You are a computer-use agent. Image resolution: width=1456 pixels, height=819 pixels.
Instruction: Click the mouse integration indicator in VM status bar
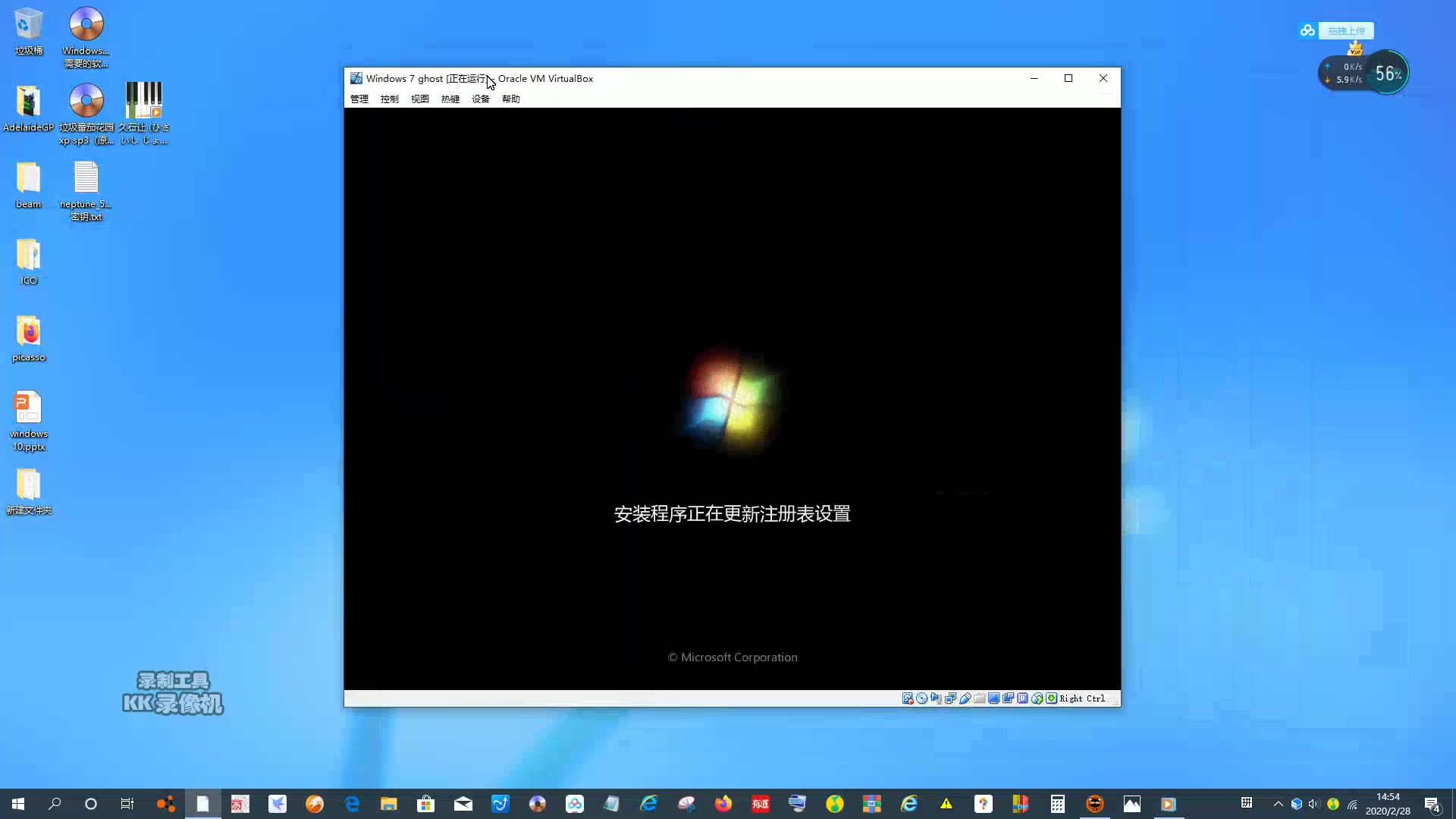1037,698
